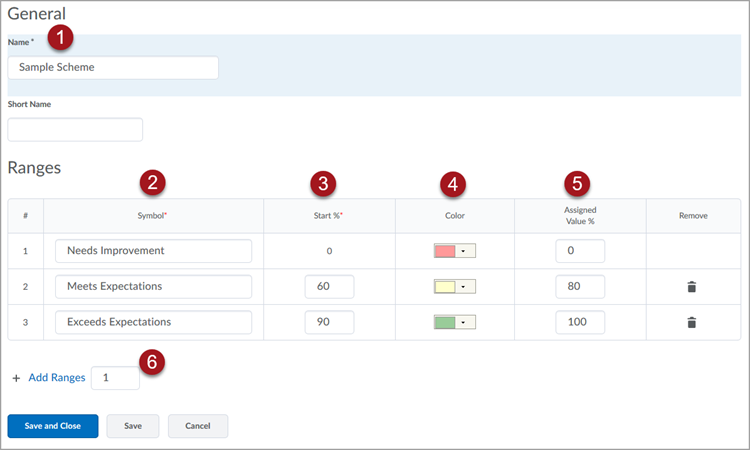Screen dimensions: 750x451
Task: Edit Assigned Value field containing 80
Action: coord(580,286)
